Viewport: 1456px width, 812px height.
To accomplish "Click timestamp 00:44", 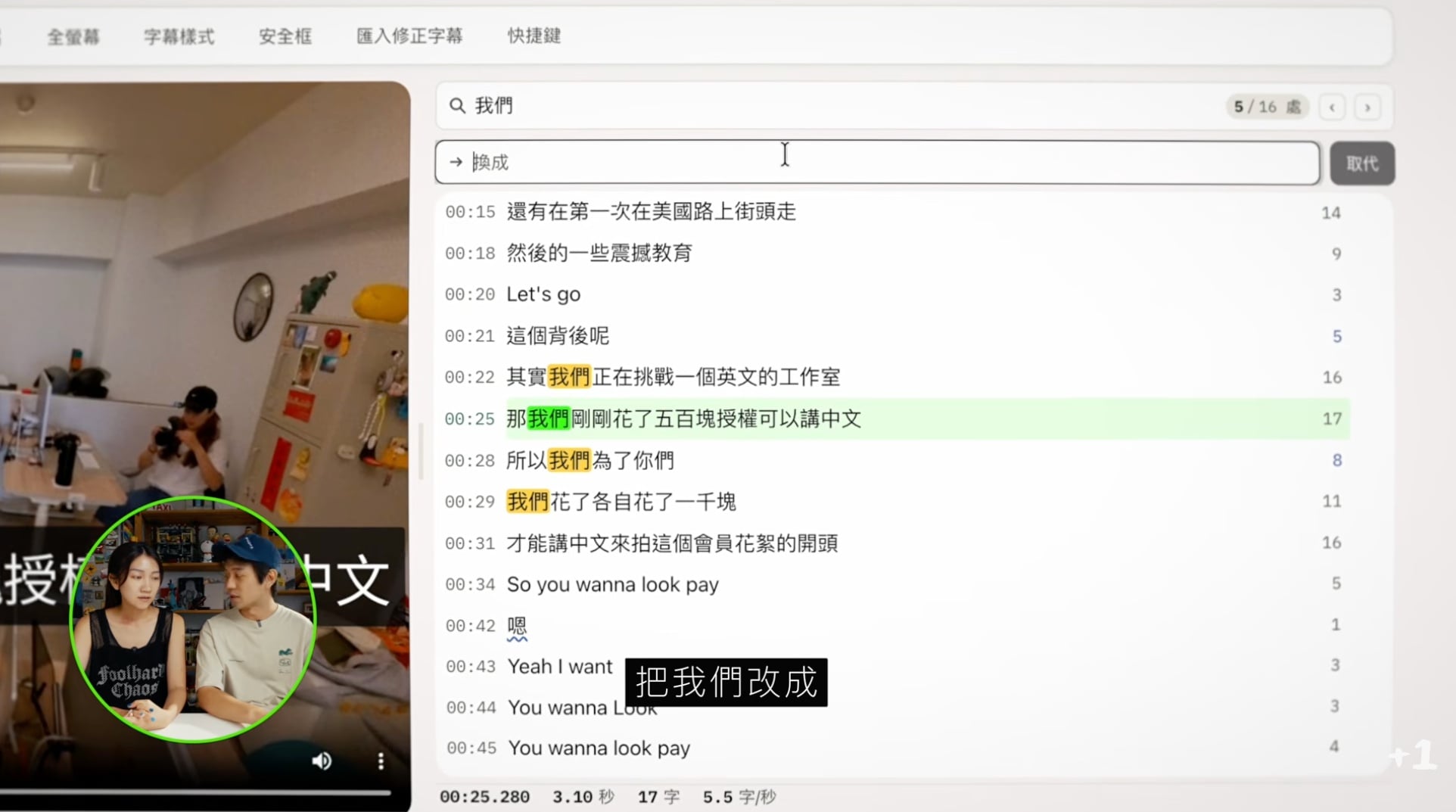I will point(471,708).
